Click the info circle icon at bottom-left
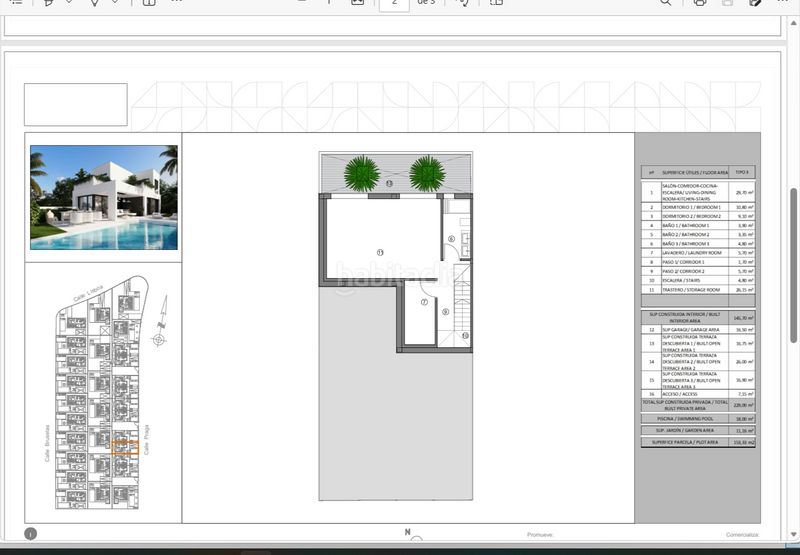Screen dimensions: 800x555 tap(30, 534)
